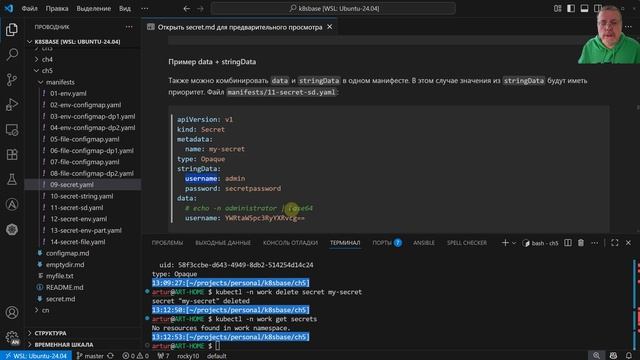Switch to ВЫХОДНЫЕ ДАННЫЕ tab
The image size is (640, 360).
[223, 243]
